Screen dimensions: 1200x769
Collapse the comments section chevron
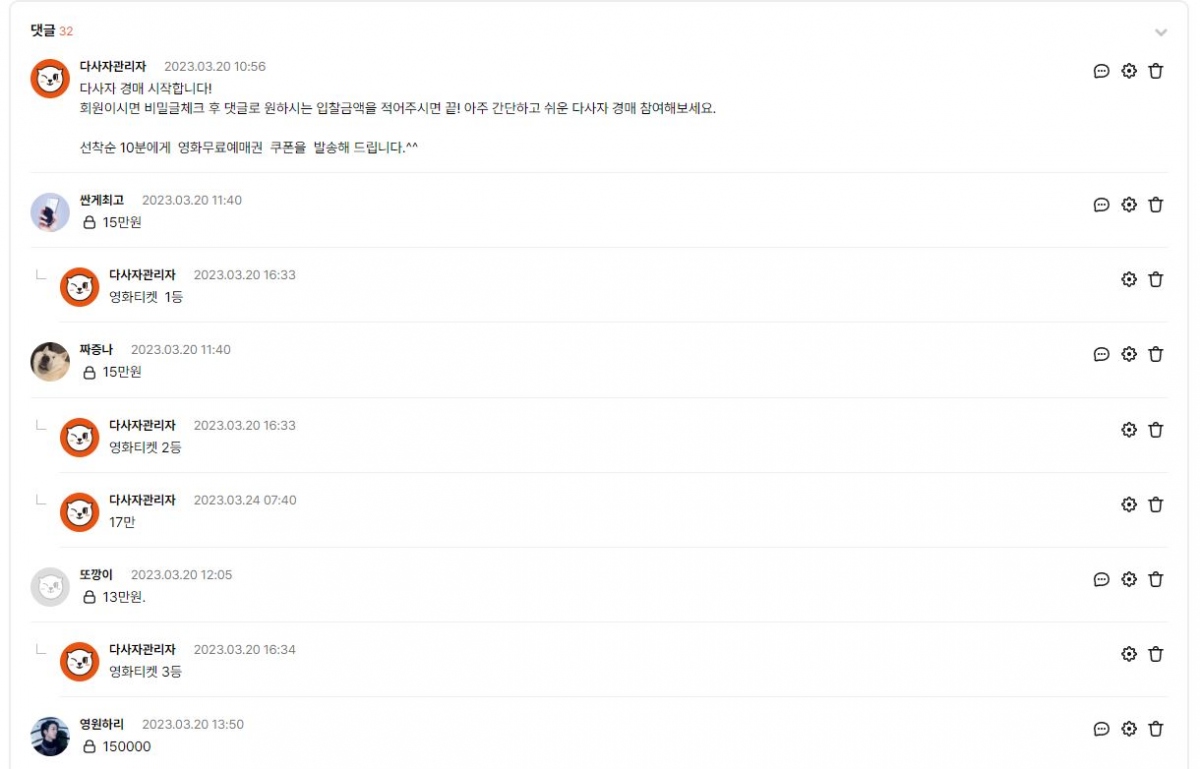pyautogui.click(x=1160, y=33)
